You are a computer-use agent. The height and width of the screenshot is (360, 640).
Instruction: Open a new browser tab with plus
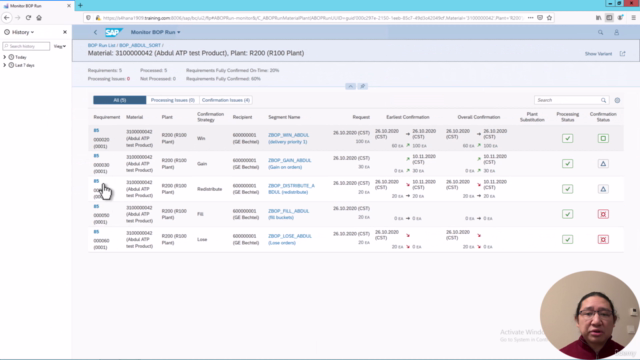coord(80,5)
